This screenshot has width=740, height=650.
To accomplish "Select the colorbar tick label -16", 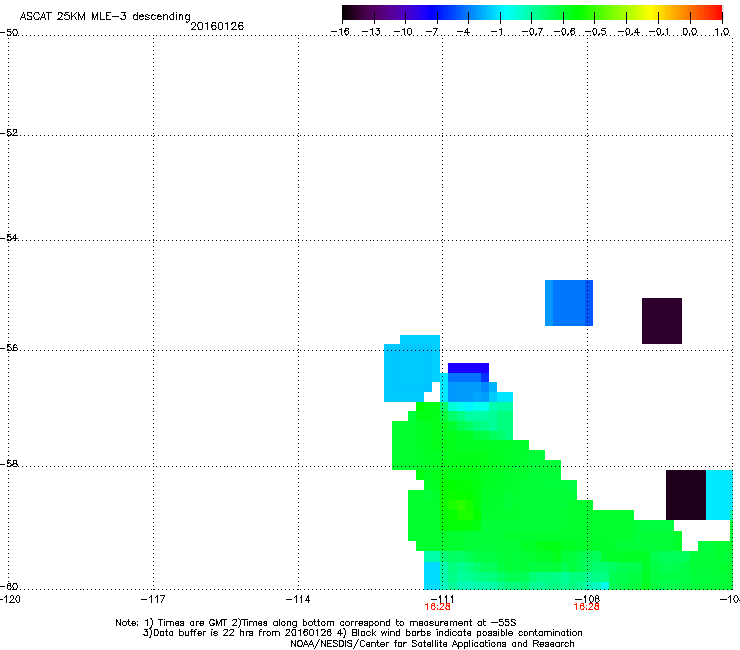I will point(340,32).
